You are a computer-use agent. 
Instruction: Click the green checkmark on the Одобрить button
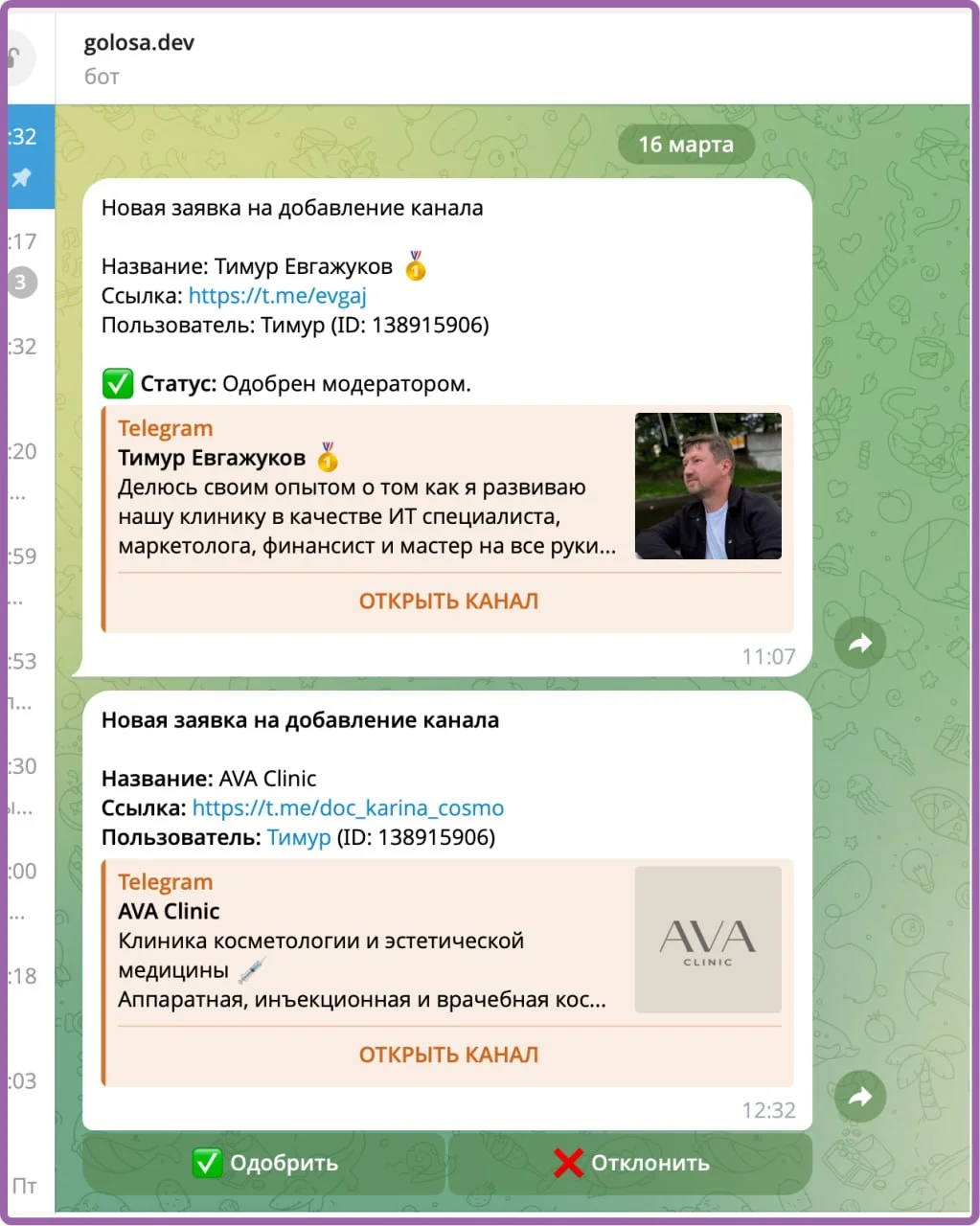tap(207, 1163)
